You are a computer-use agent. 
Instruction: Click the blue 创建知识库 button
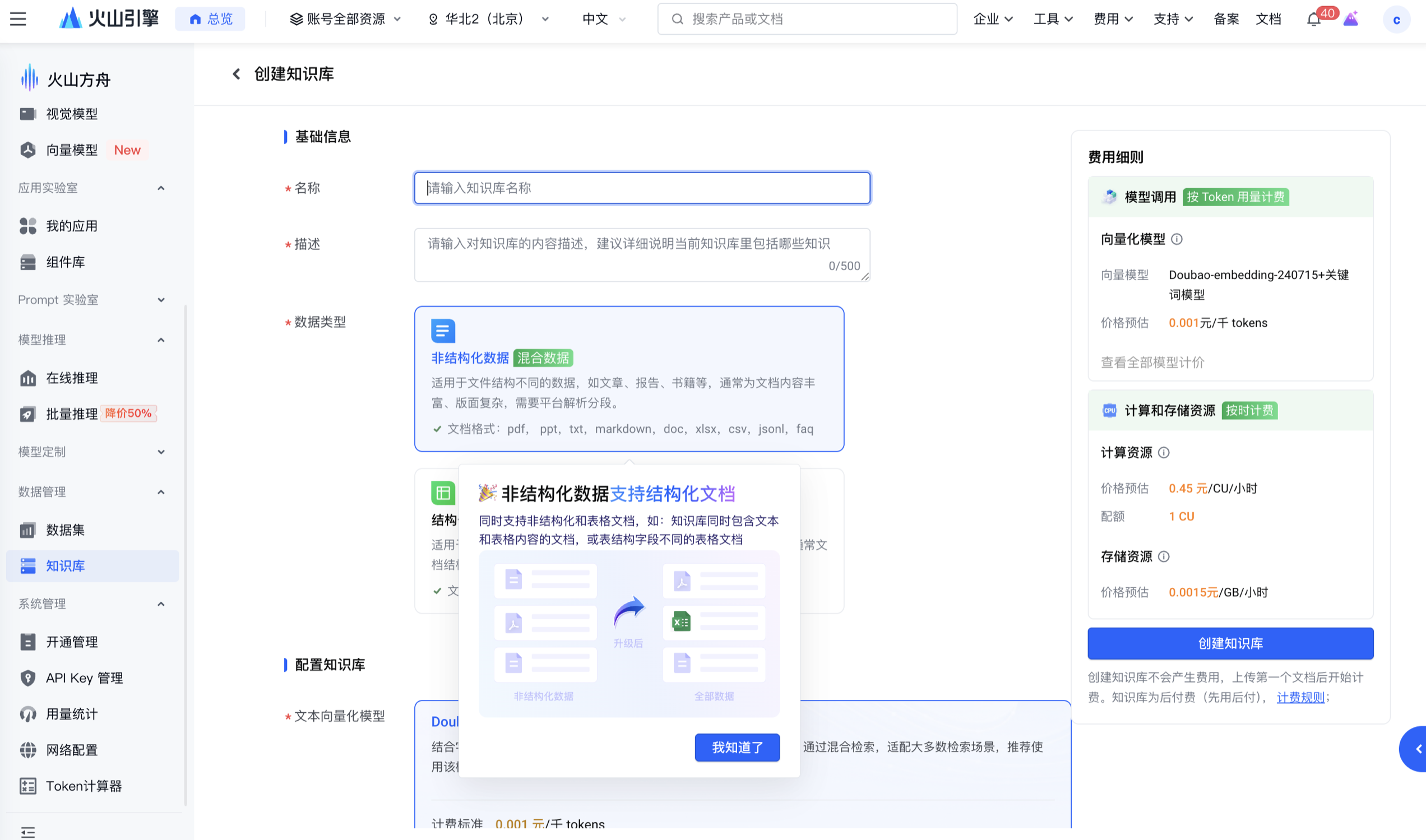click(1230, 643)
